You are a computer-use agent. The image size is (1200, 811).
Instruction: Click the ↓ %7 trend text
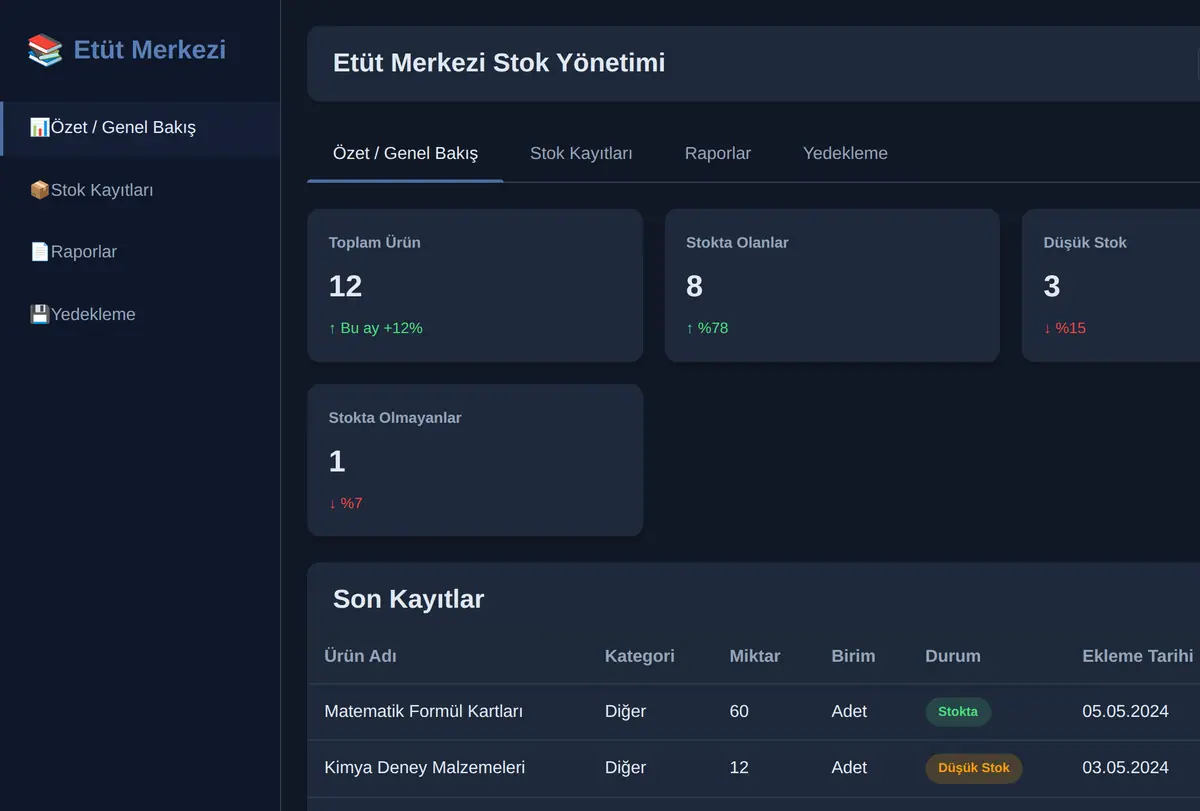[346, 503]
